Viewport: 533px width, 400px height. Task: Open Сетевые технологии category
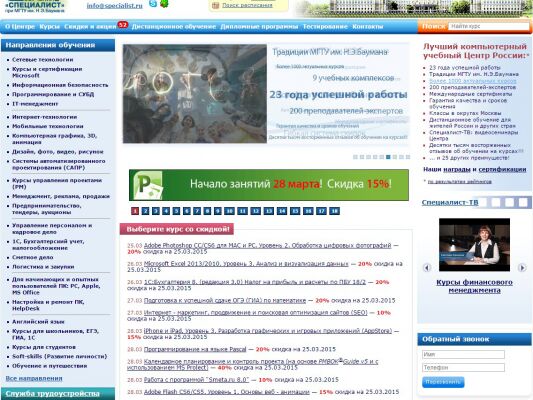click(x=42, y=59)
